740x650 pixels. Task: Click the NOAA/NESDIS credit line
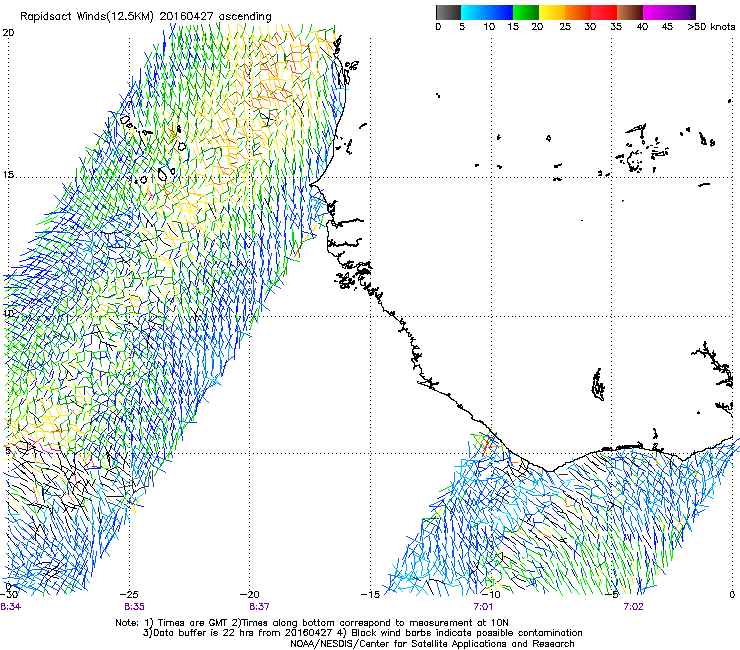[x=432, y=644]
